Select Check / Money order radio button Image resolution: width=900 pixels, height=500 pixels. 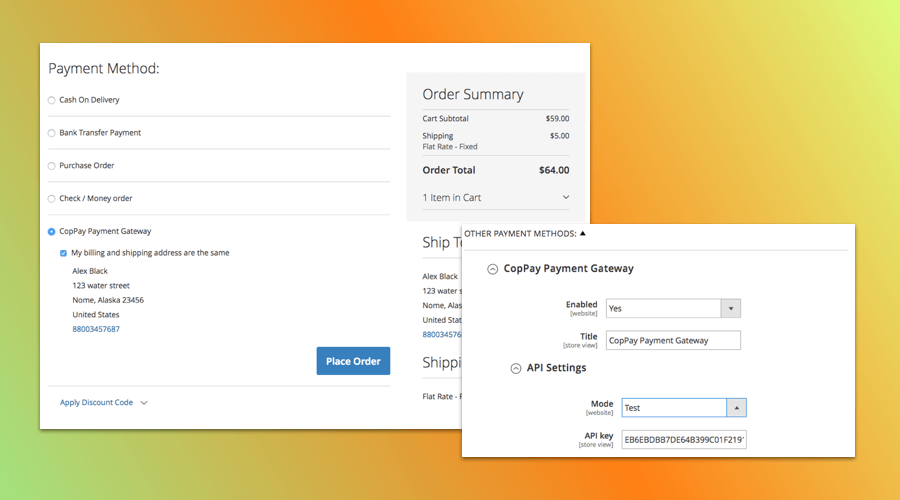click(52, 199)
